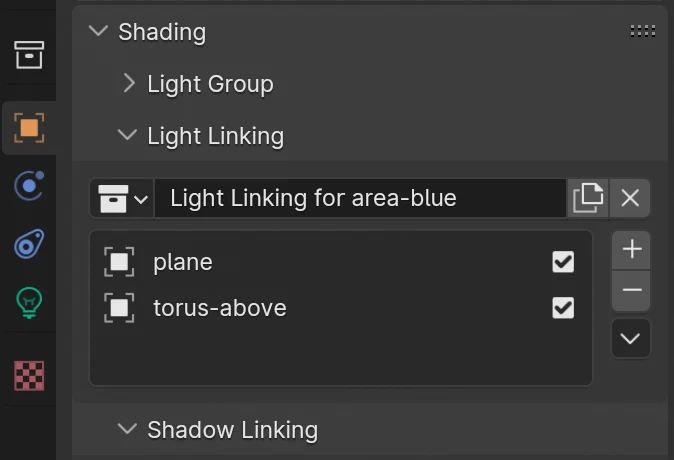Switch to the Object properties tab
This screenshot has height=460, width=674.
29,127
